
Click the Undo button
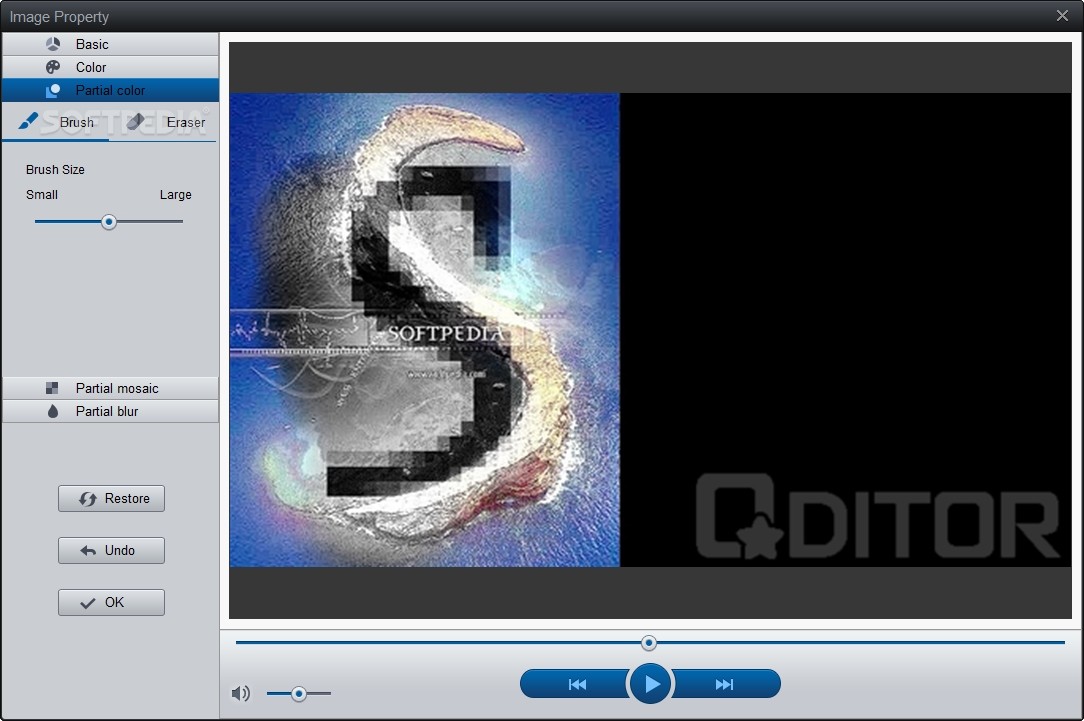click(x=111, y=550)
